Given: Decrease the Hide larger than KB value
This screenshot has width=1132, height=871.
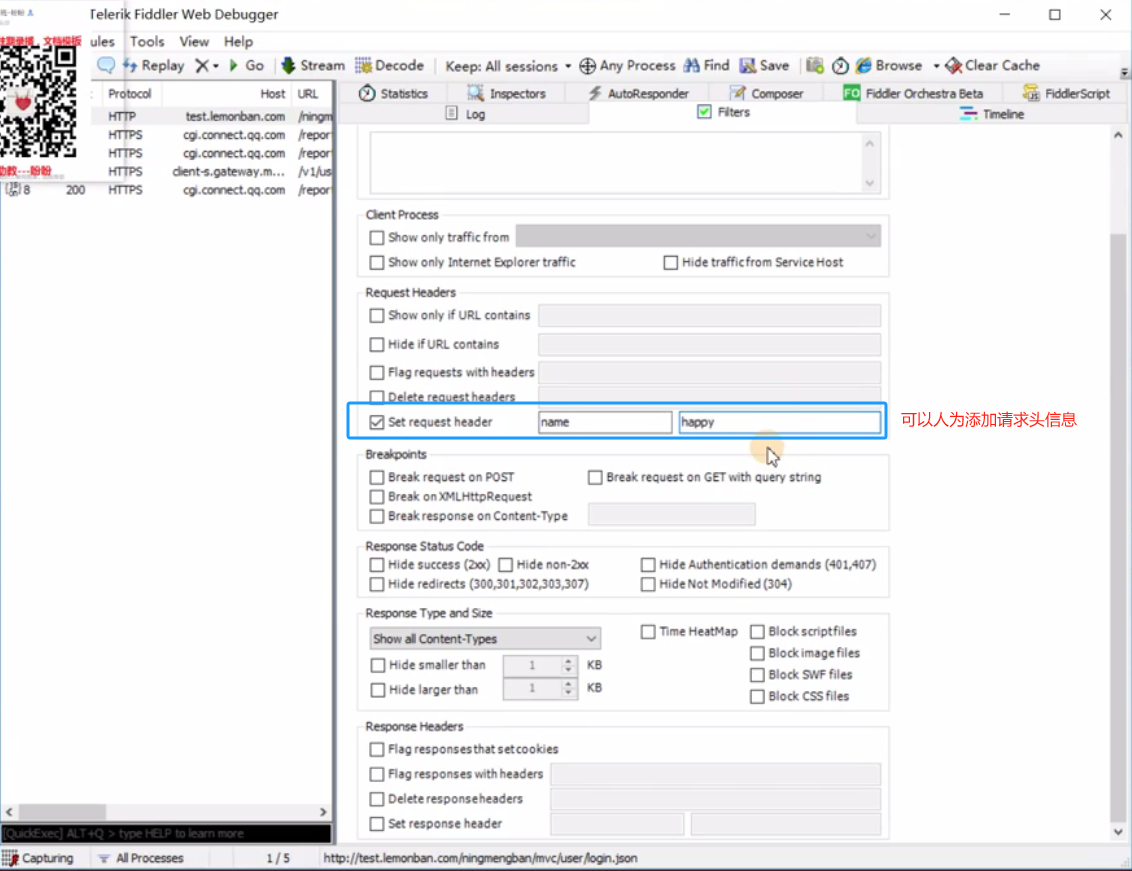Looking at the screenshot, I should [x=568, y=693].
